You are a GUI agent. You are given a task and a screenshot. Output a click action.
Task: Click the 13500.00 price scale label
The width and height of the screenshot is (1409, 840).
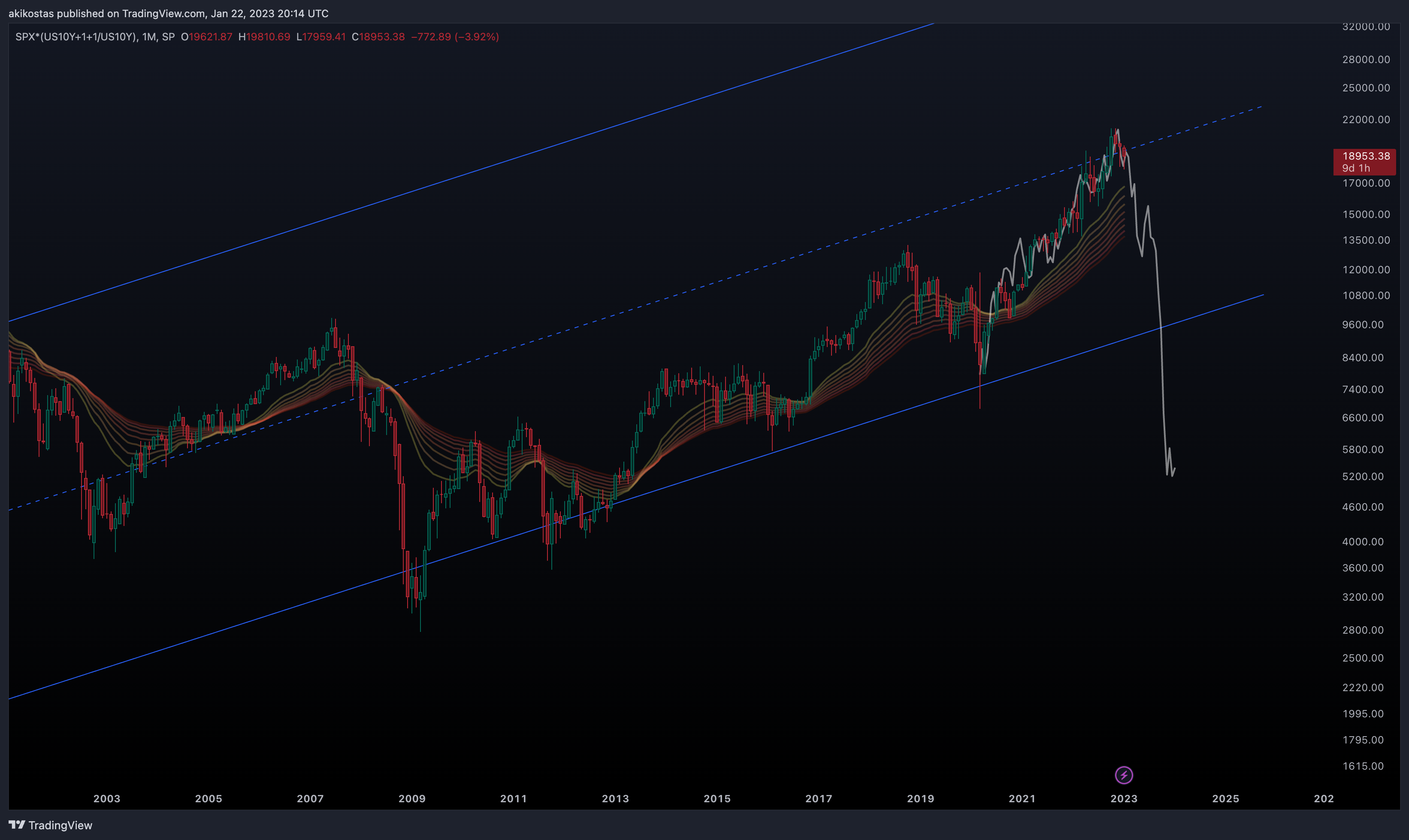pyautogui.click(x=1366, y=240)
